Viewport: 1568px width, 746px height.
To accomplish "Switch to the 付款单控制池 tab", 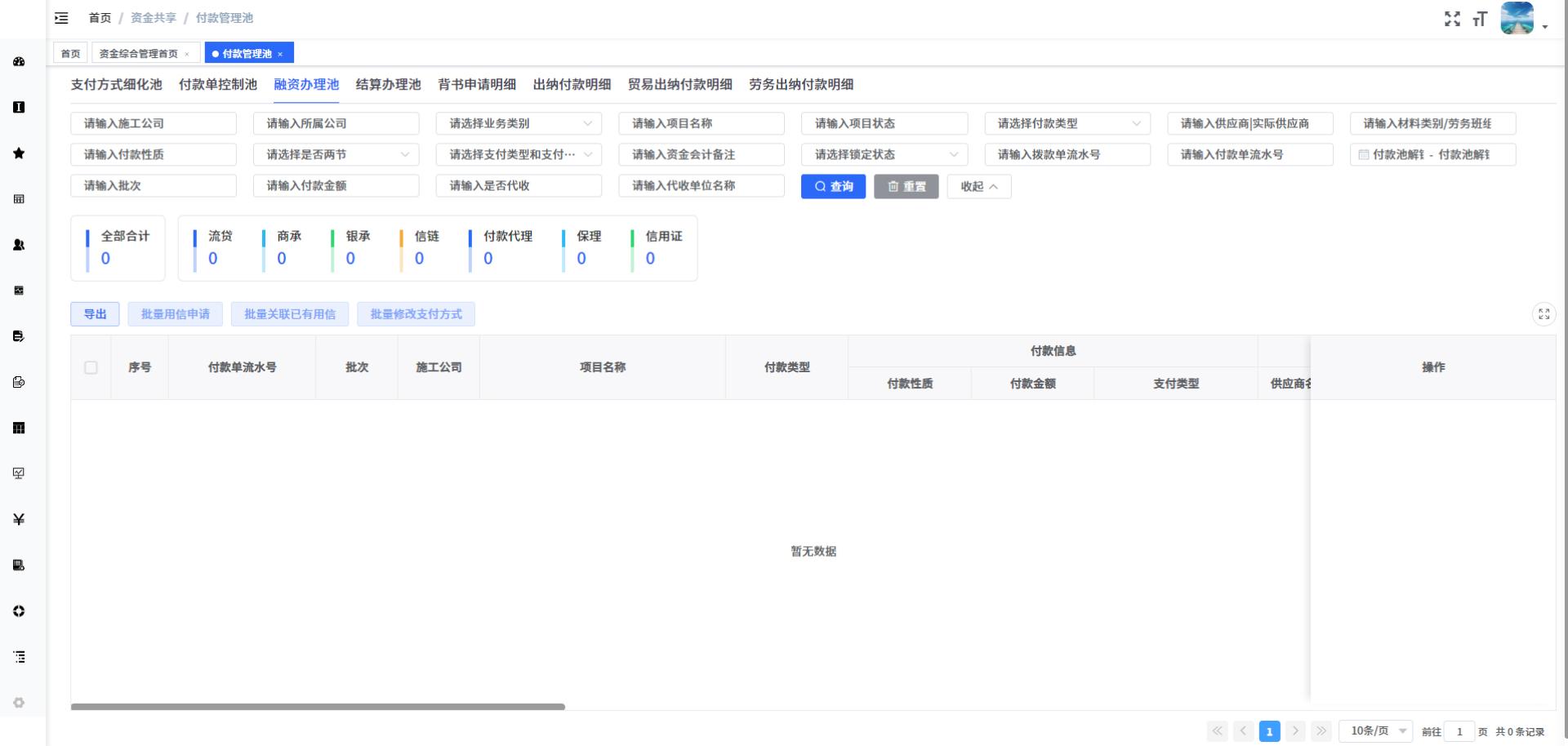I will pyautogui.click(x=217, y=85).
